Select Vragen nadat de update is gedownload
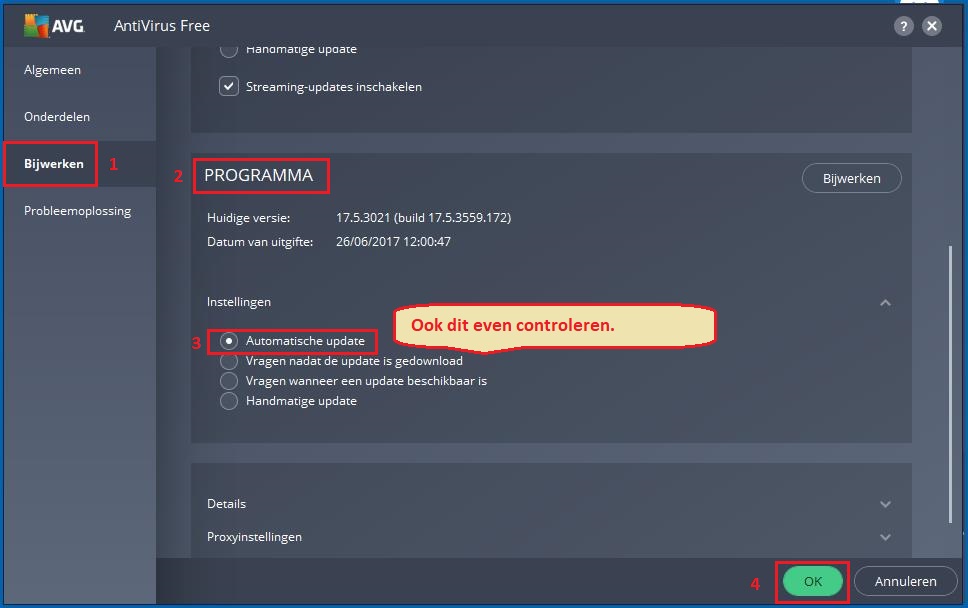Image resolution: width=968 pixels, height=608 pixels. [229, 361]
